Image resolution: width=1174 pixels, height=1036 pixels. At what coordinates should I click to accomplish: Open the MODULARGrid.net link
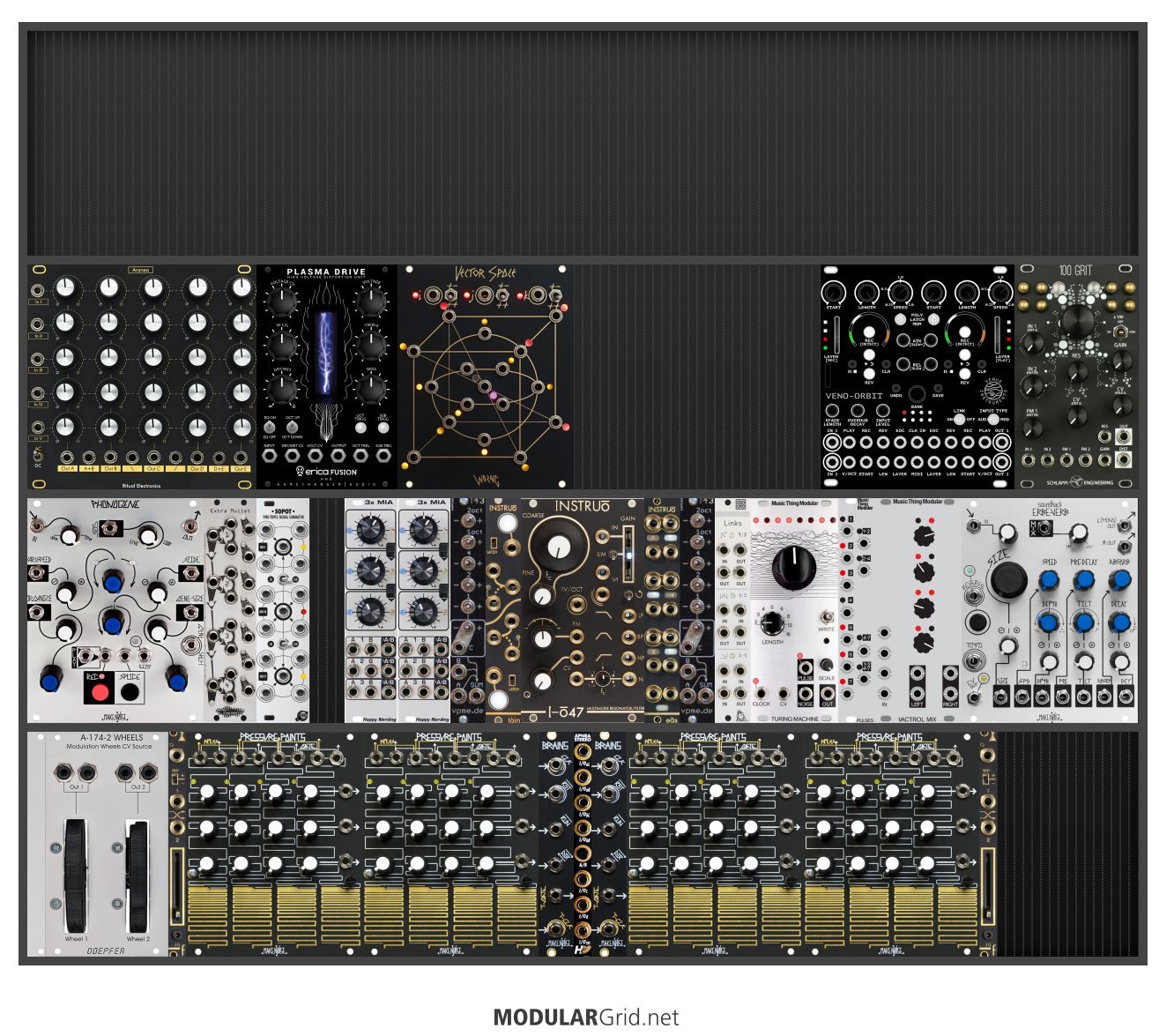pos(586,1017)
